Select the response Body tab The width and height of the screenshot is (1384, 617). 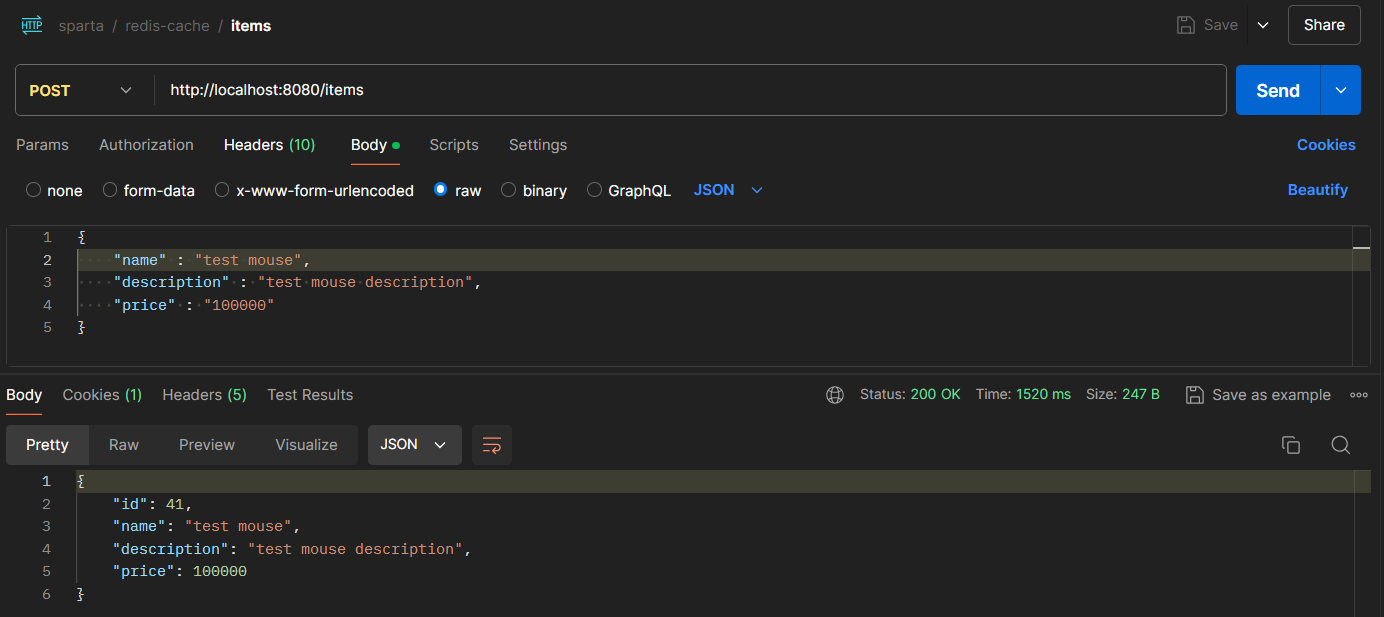24,395
